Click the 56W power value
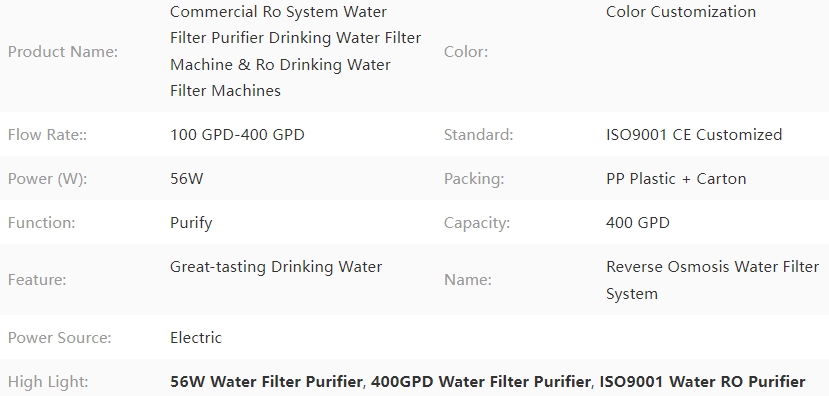Viewport: 829px width, 396px height. point(186,178)
